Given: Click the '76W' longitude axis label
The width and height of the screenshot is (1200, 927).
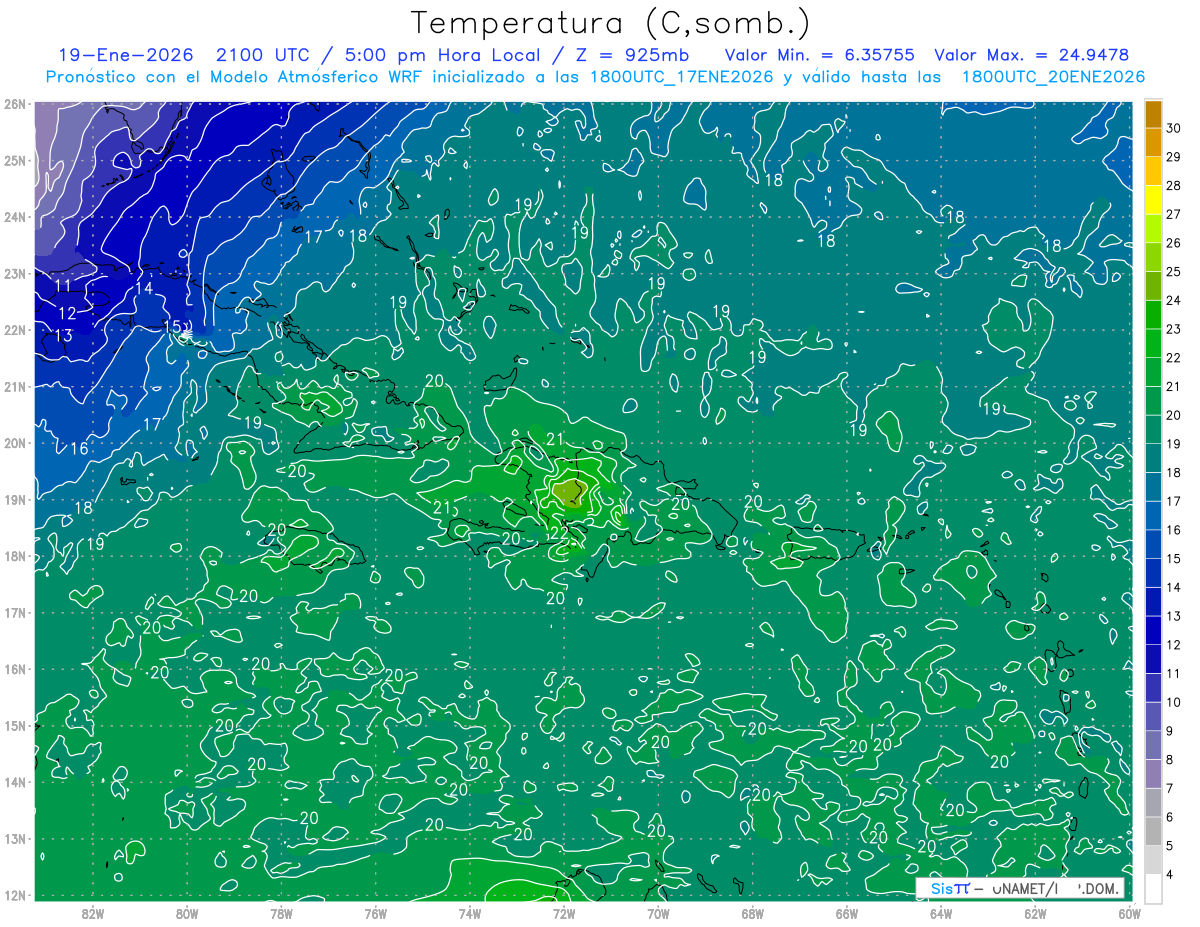Looking at the screenshot, I should click(x=375, y=913).
